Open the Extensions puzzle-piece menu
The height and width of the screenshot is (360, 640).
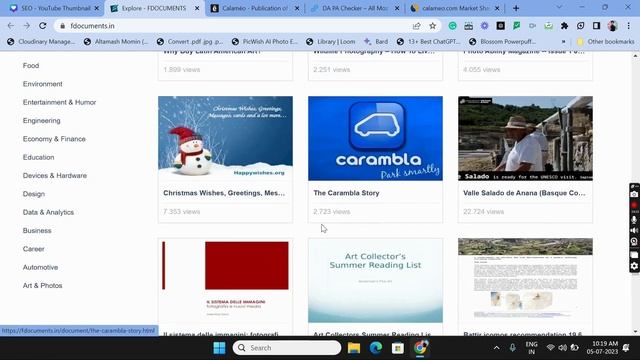pos(564,26)
